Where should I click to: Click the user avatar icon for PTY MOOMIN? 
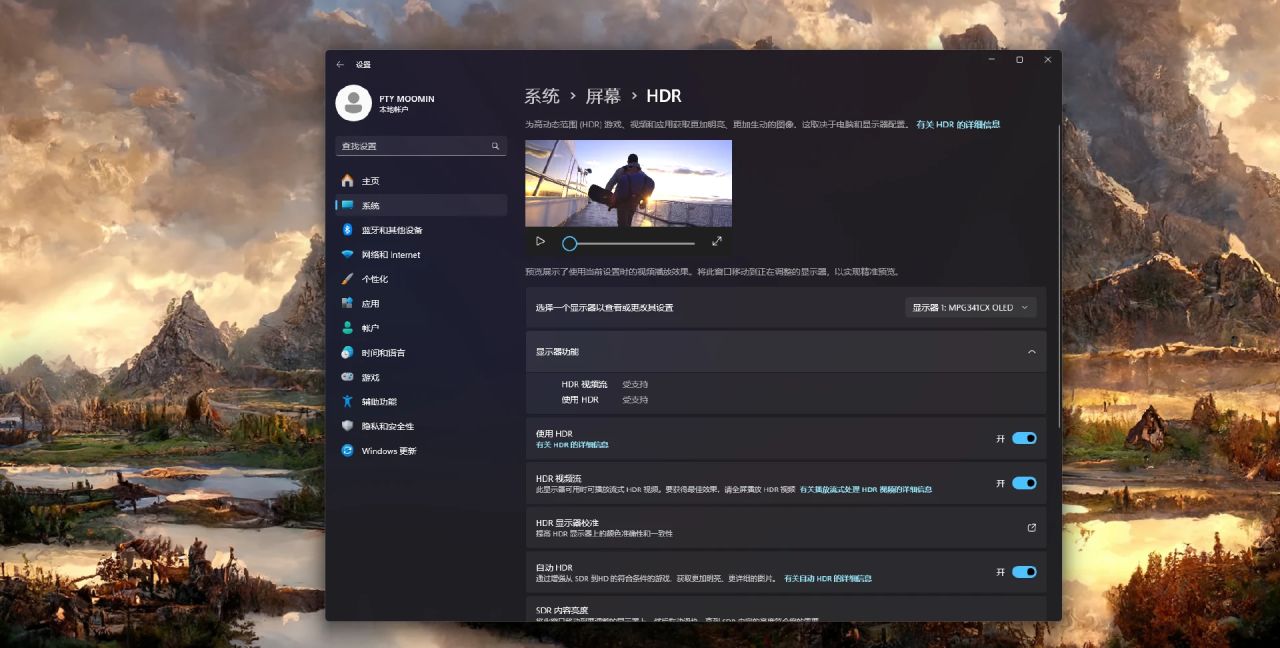point(353,103)
